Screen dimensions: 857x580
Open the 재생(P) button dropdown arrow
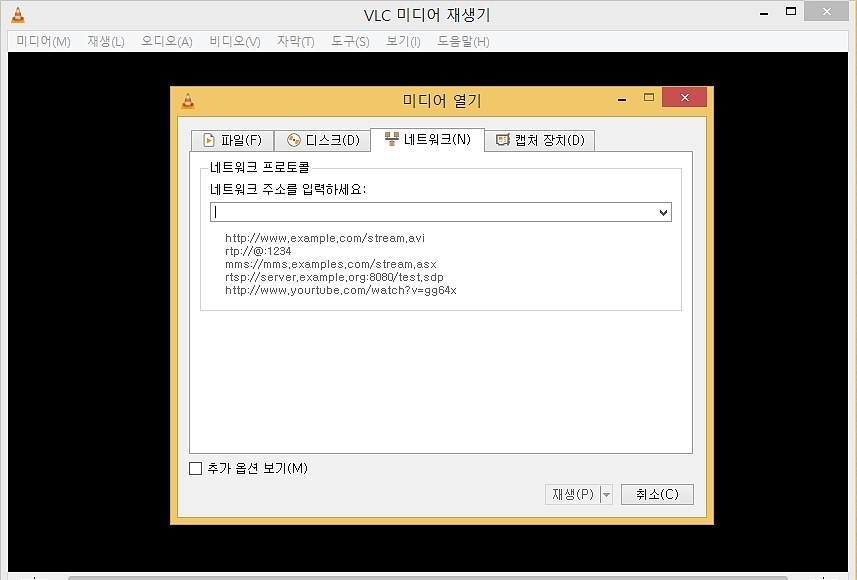[x=606, y=495]
